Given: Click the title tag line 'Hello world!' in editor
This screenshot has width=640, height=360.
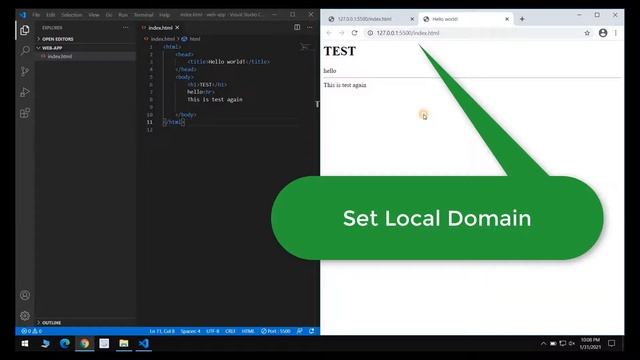Looking at the screenshot, I should click(228, 62).
